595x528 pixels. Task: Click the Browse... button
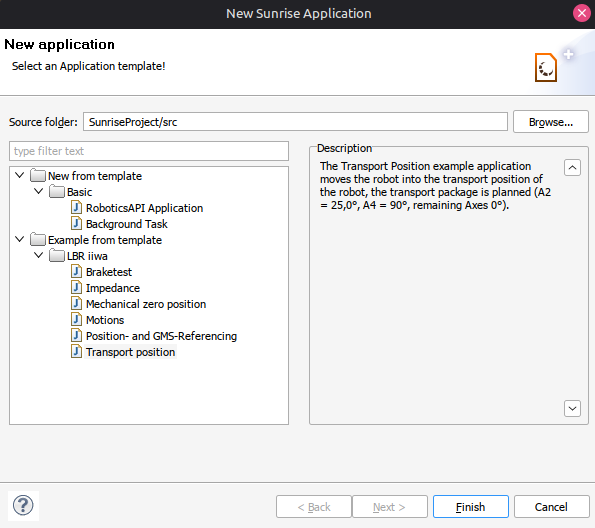551,122
